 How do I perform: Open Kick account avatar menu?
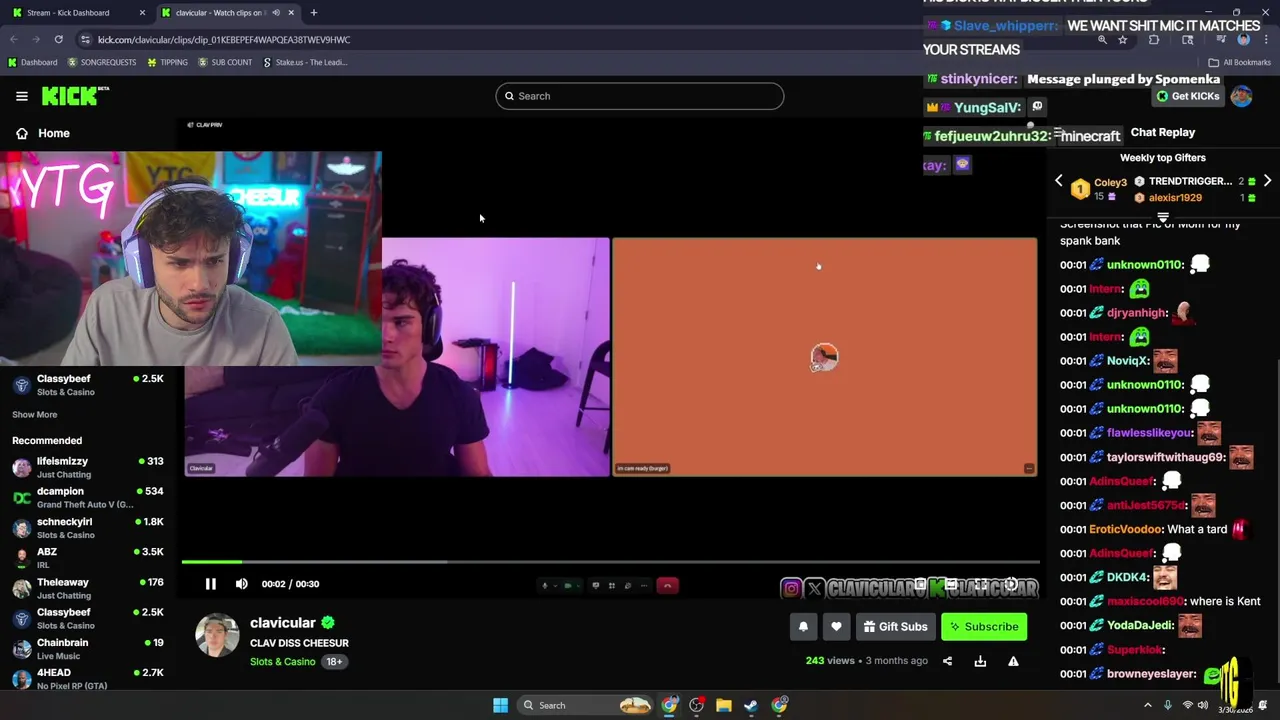click(1242, 96)
